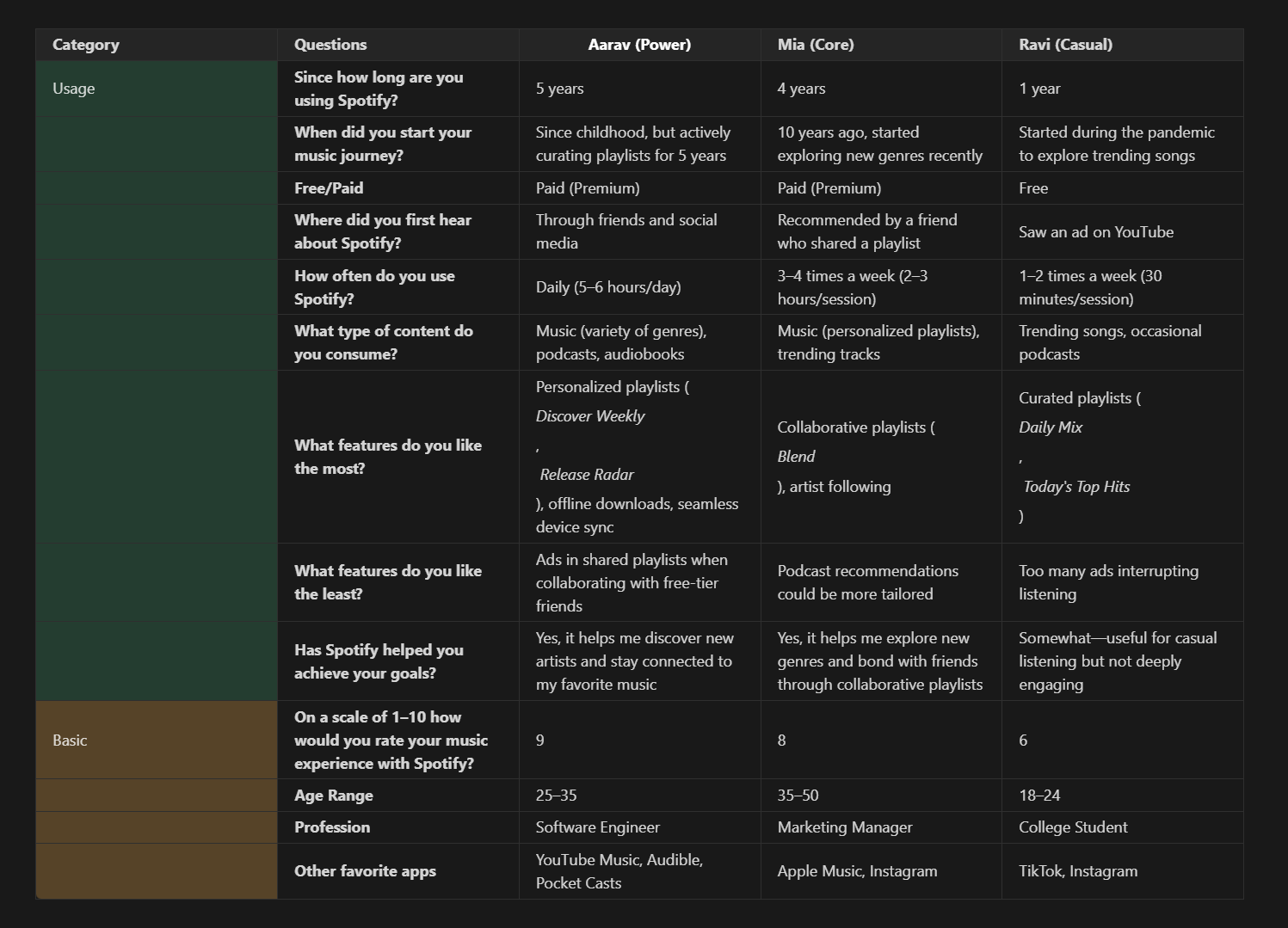Click the Software Engineer profession cell
The height and width of the screenshot is (928, 1288).
tap(639, 827)
